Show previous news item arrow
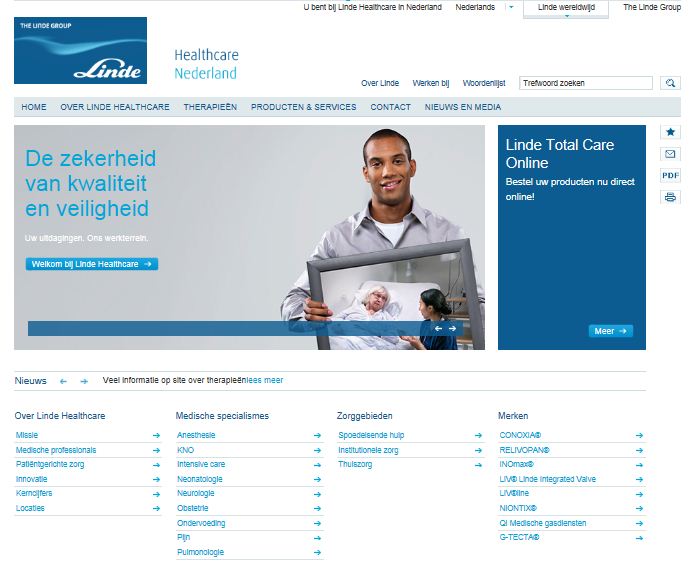The image size is (692, 575). coord(63,381)
